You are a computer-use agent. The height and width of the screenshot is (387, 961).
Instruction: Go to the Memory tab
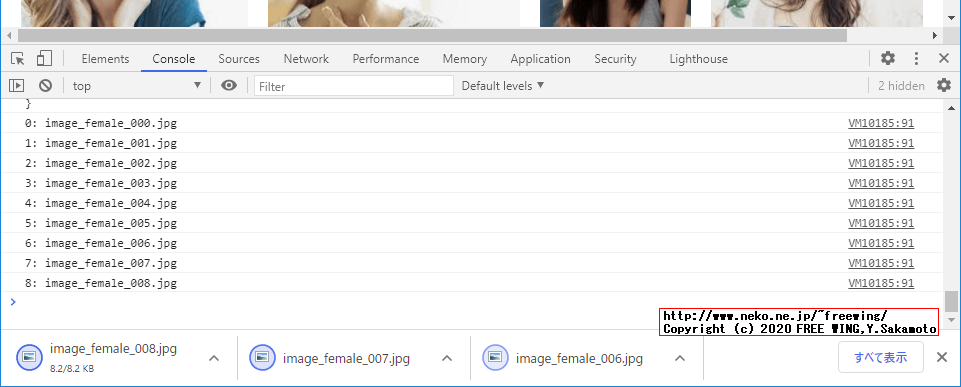tap(465, 59)
